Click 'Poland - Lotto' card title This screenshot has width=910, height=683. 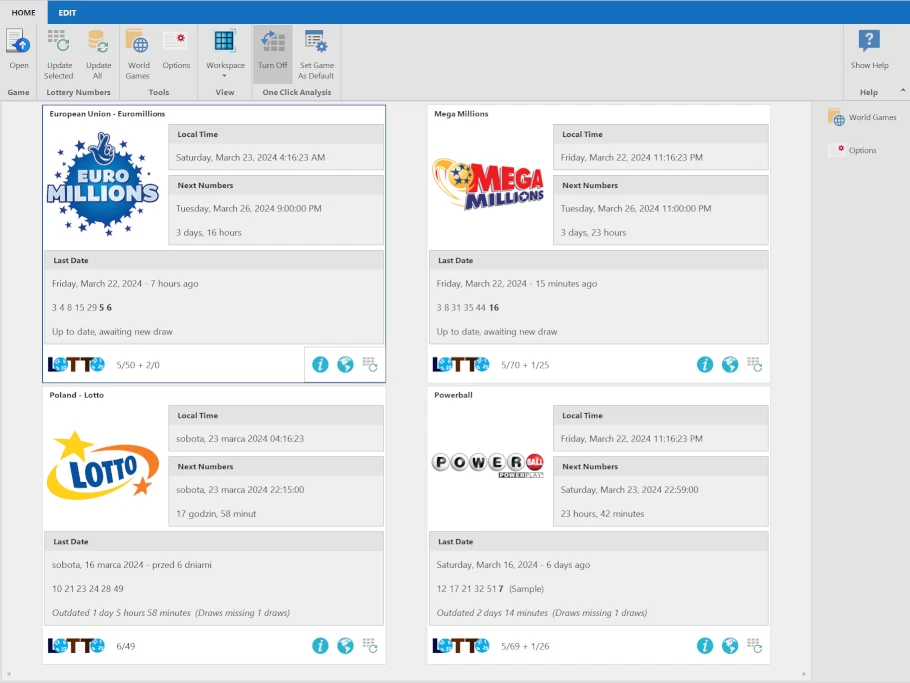[77, 395]
